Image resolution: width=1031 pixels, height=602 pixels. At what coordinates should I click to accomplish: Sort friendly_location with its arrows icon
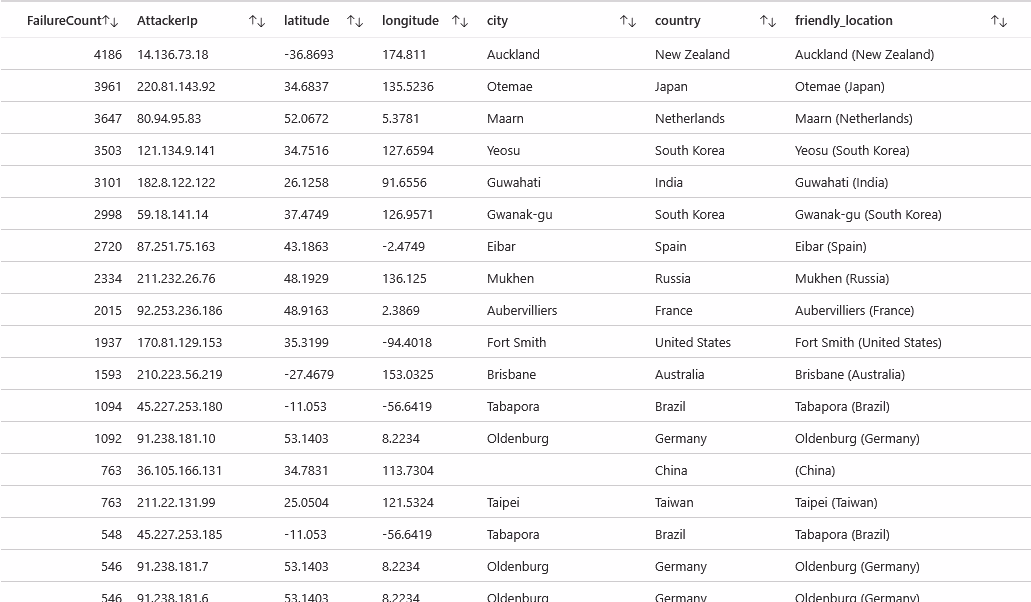[999, 21]
